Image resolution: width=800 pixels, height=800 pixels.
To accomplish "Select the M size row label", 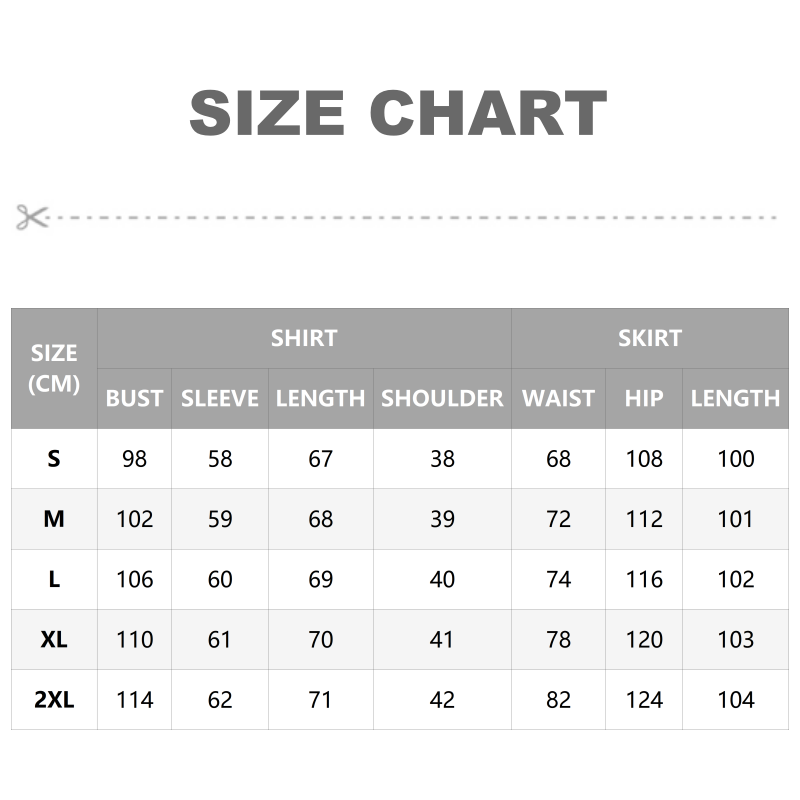I will [x=54, y=519].
